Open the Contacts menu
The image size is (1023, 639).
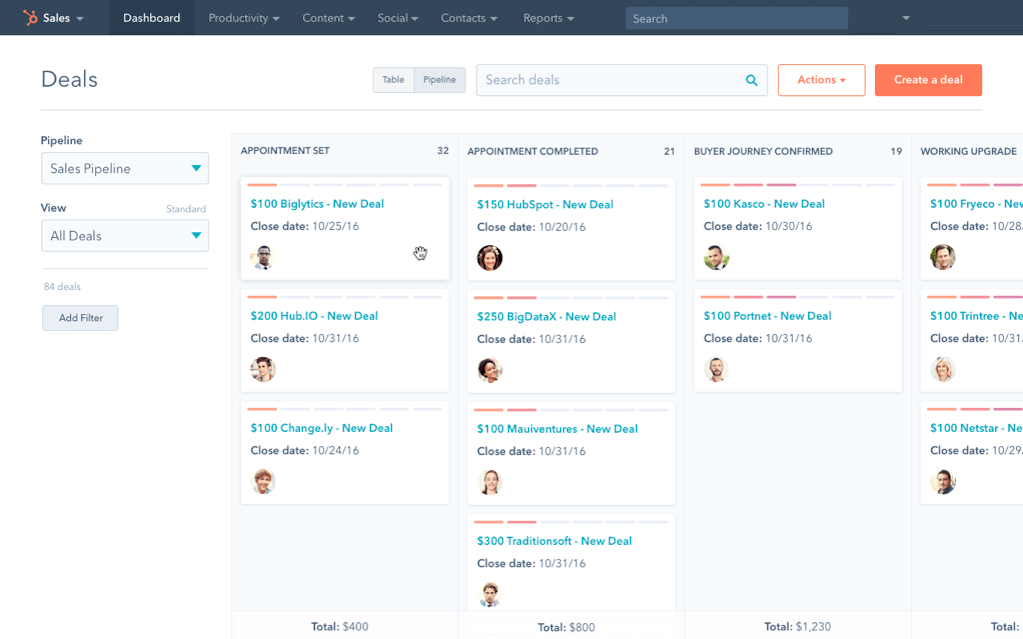point(468,17)
